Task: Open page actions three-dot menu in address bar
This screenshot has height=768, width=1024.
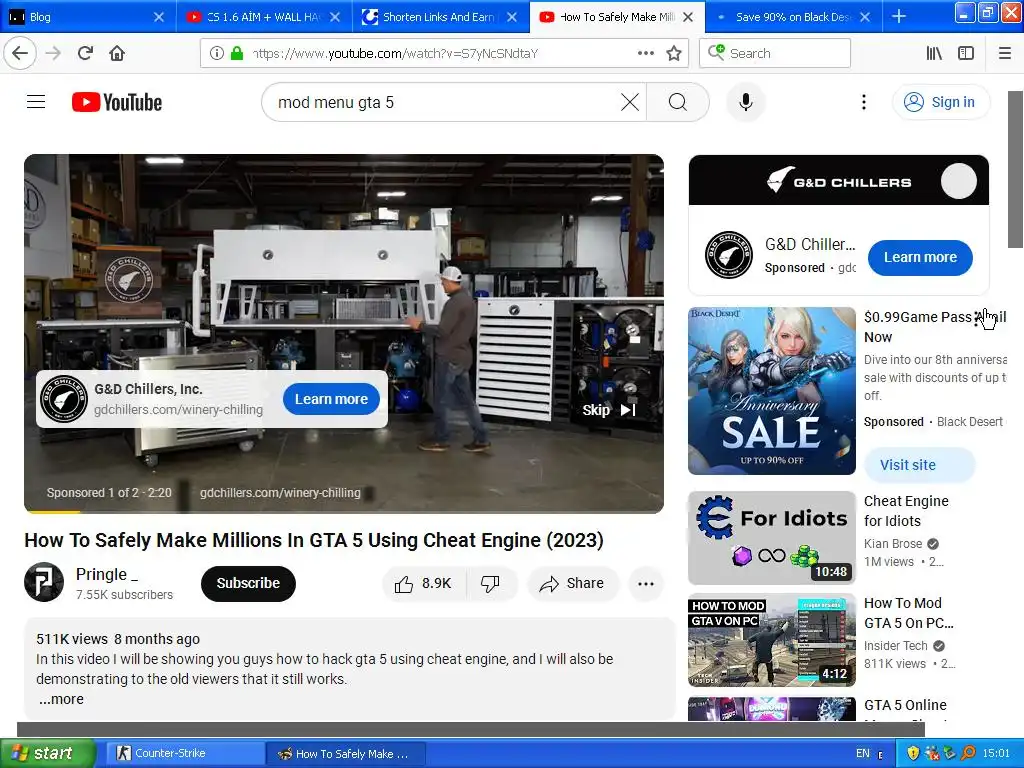Action: pos(645,54)
